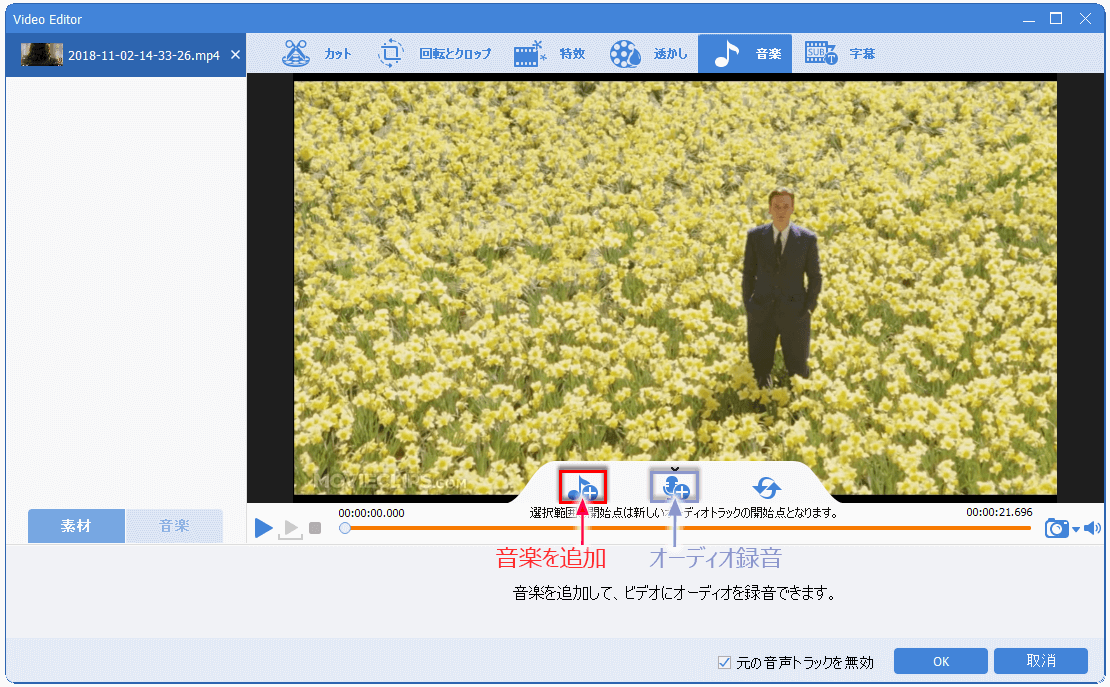Image resolution: width=1110 pixels, height=687 pixels.
Task: Maximize the Video Editor window
Action: point(1055,18)
